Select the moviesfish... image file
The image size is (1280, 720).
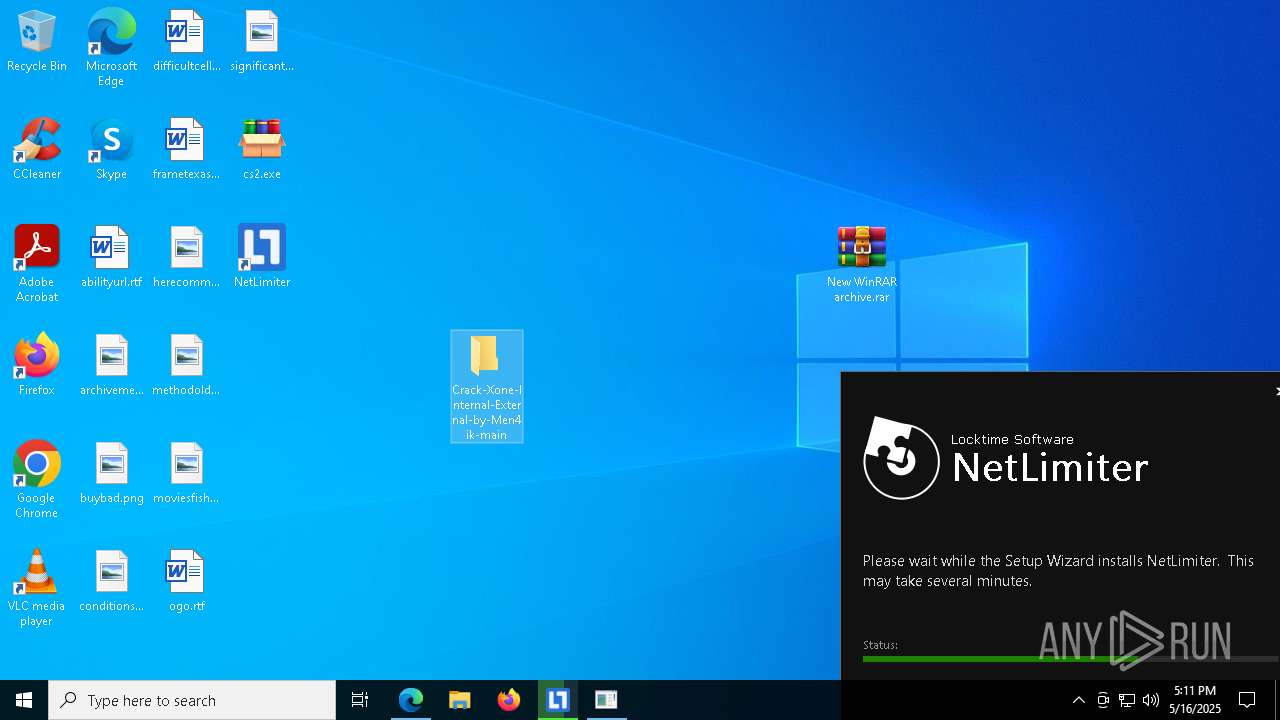pos(186,474)
